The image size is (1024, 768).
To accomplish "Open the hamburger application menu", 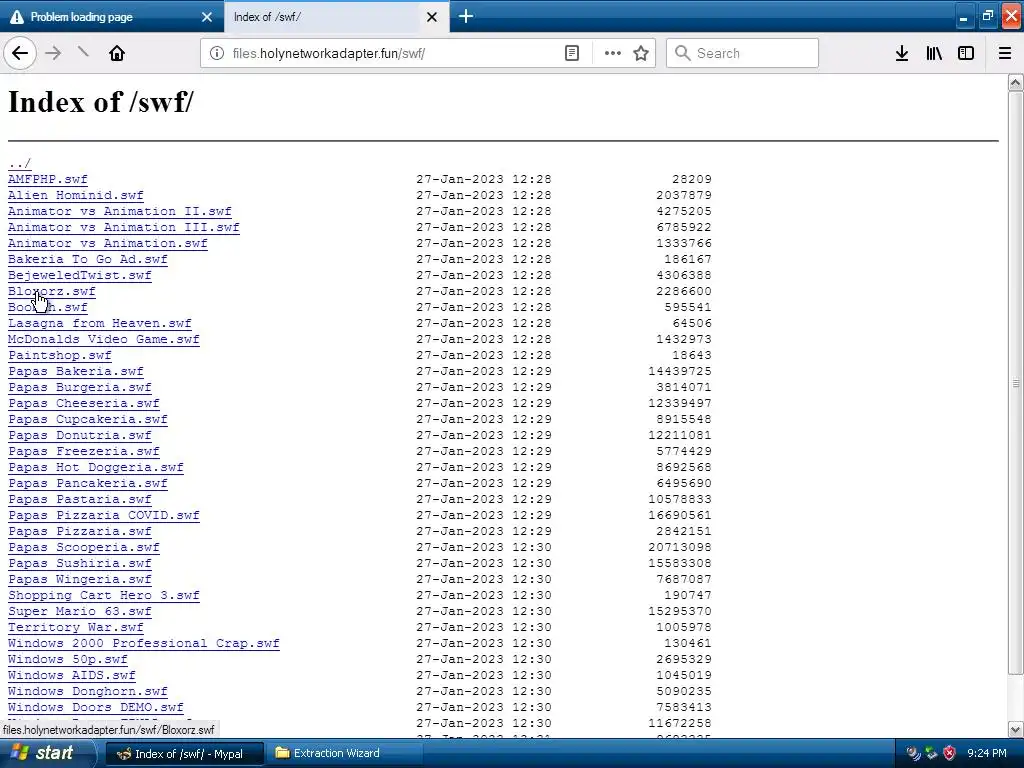I will coord(1005,53).
